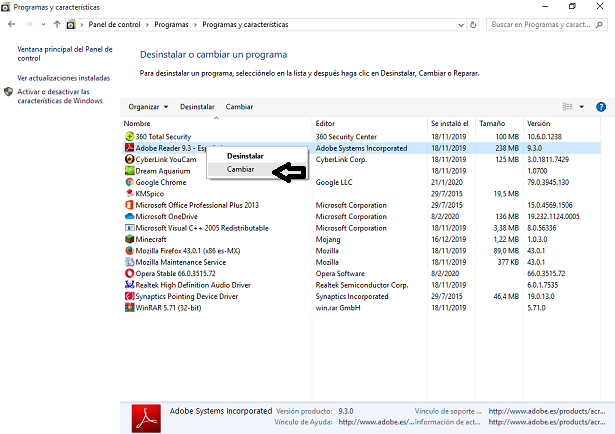Image resolution: width=615 pixels, height=434 pixels.
Task: Select the KMSpico entry name
Action: click(x=150, y=194)
